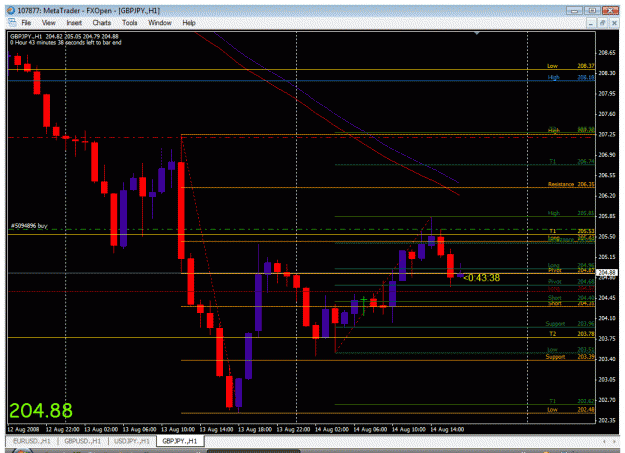
Task: Maximize the MetaTrader main window
Action: [x=592, y=11]
